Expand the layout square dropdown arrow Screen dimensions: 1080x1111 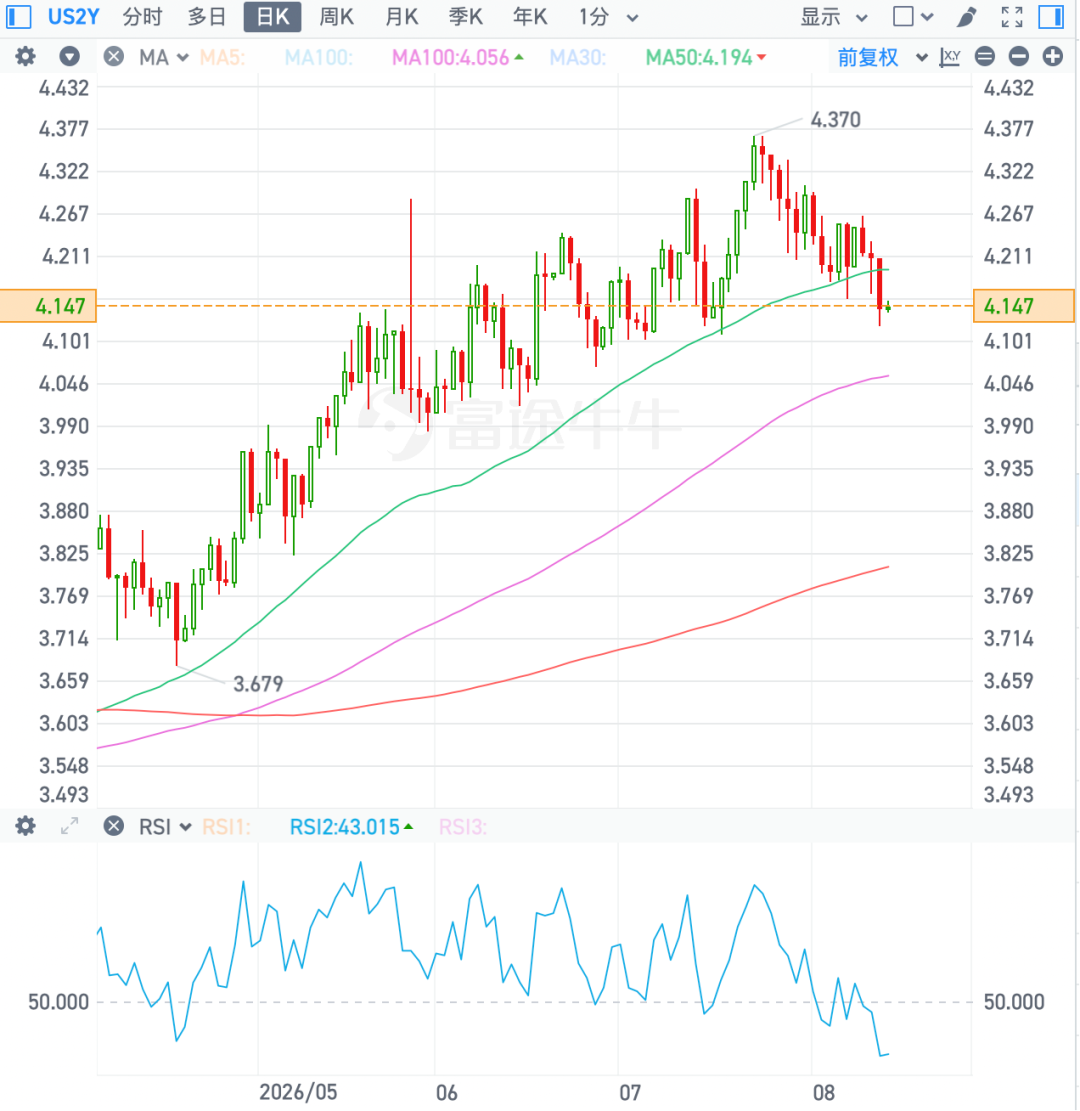tap(928, 17)
